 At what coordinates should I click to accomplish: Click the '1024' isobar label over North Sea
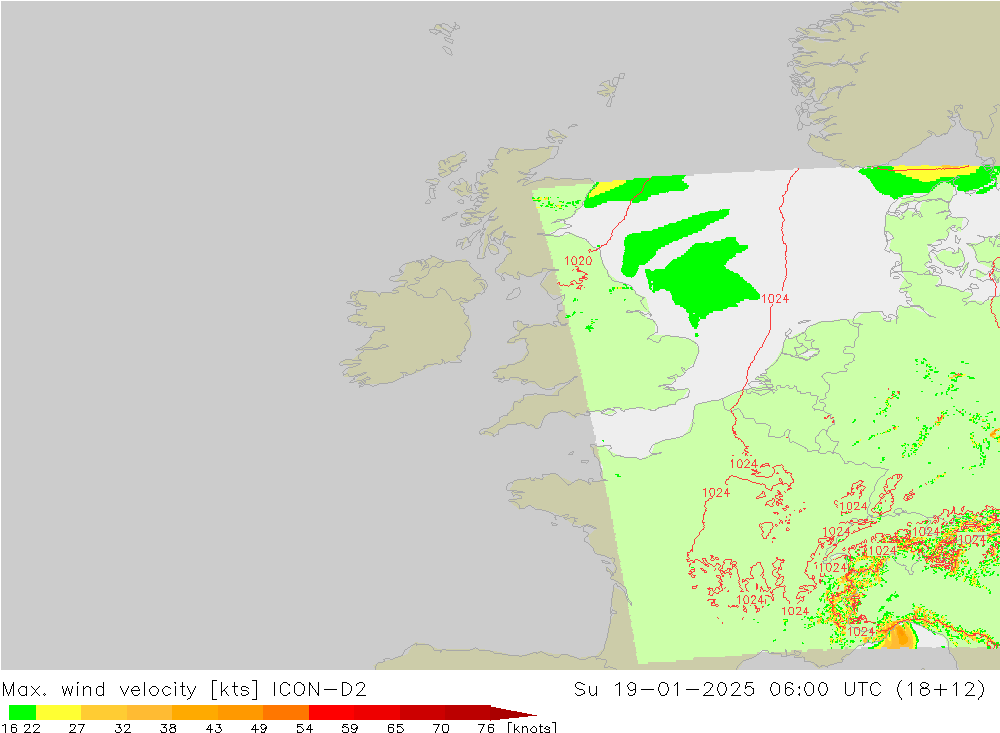point(775,299)
